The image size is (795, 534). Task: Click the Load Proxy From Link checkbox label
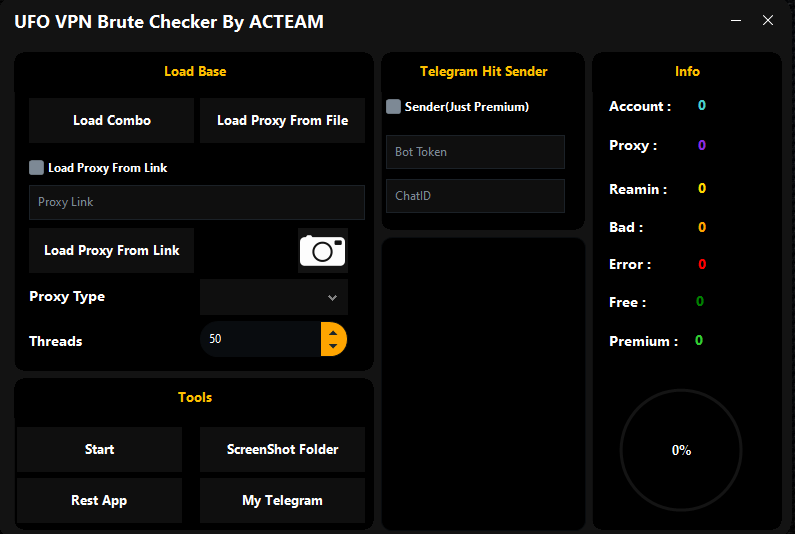coord(107,168)
